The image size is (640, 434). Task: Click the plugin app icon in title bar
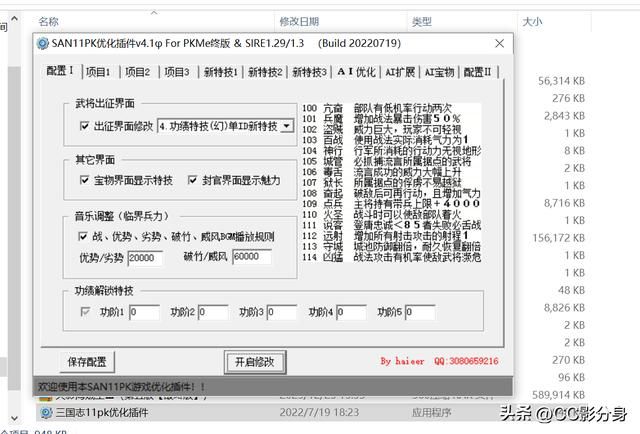point(42,43)
